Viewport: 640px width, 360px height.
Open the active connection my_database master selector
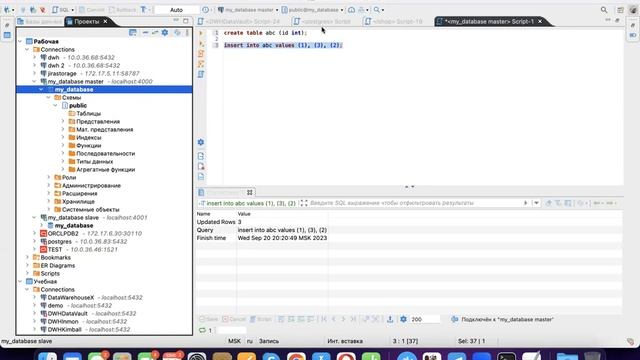[248, 9]
